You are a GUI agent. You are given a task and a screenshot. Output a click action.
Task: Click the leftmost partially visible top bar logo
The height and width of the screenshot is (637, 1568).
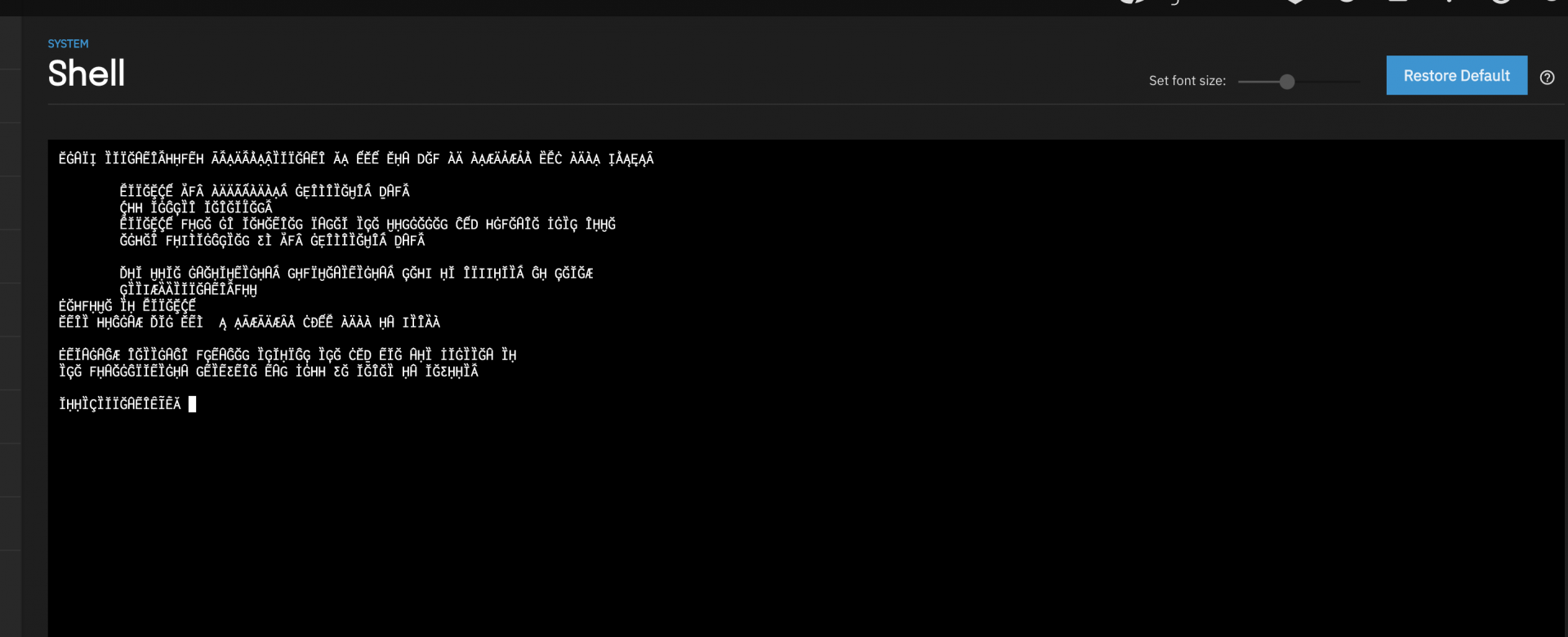(x=1133, y=2)
